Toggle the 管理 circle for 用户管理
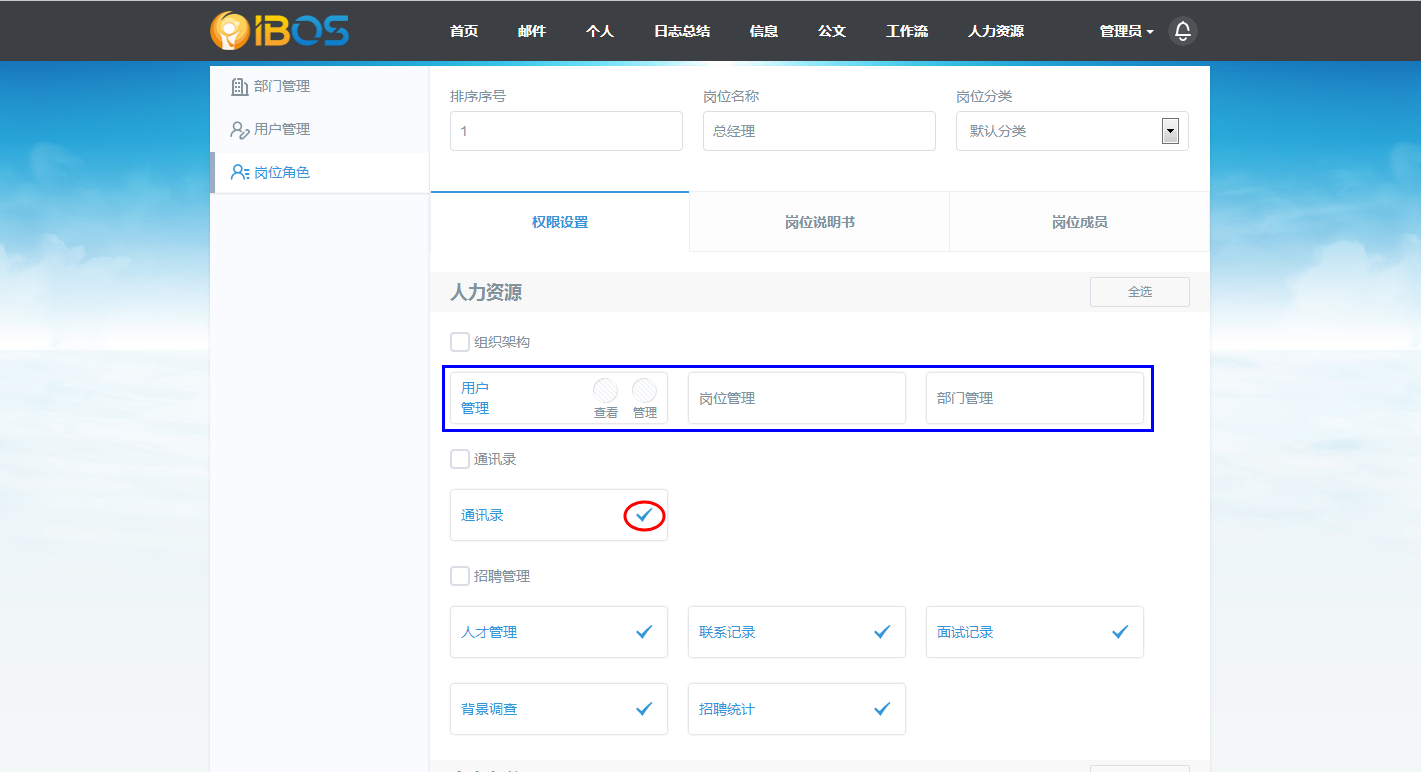 pyautogui.click(x=644, y=390)
